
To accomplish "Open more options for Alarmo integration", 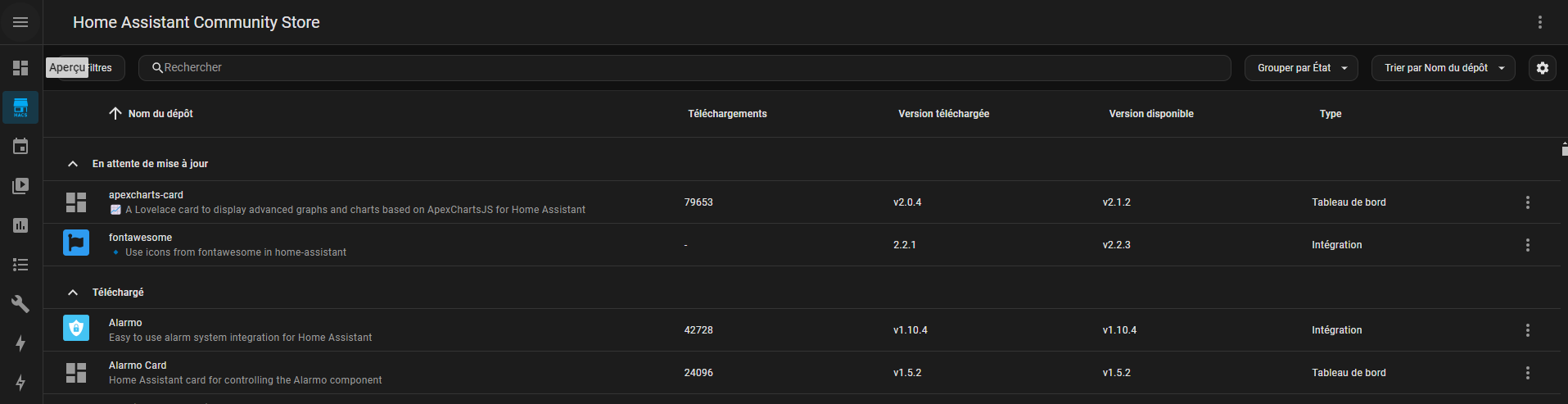I will pos(1528,330).
